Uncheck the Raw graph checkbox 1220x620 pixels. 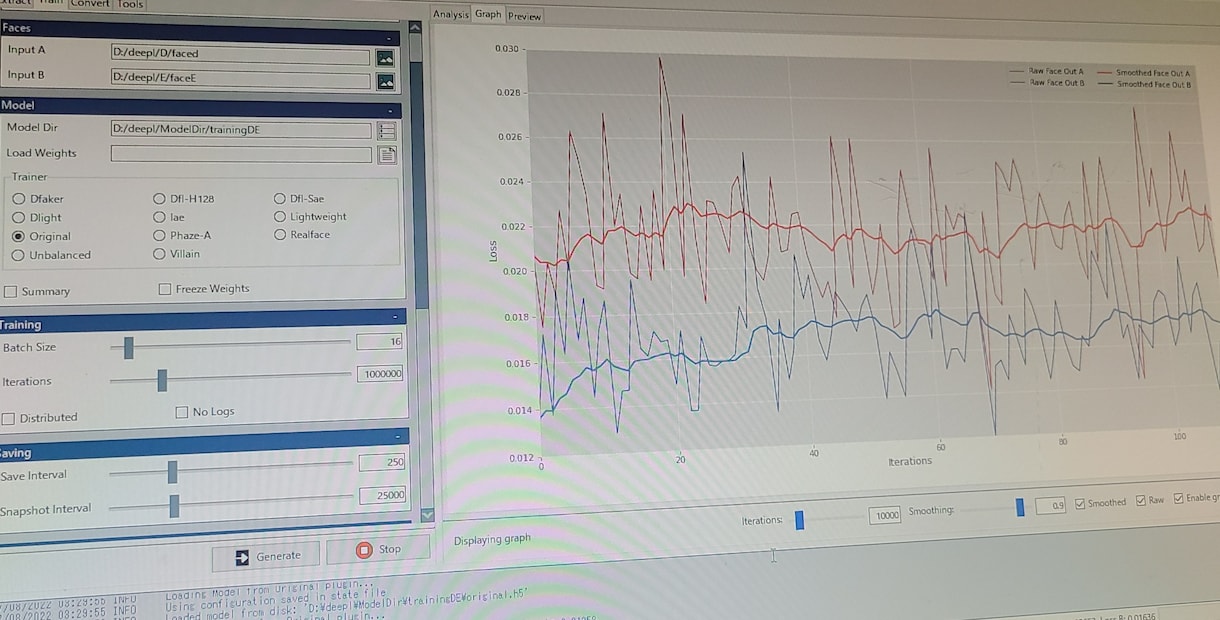pyautogui.click(x=1142, y=500)
